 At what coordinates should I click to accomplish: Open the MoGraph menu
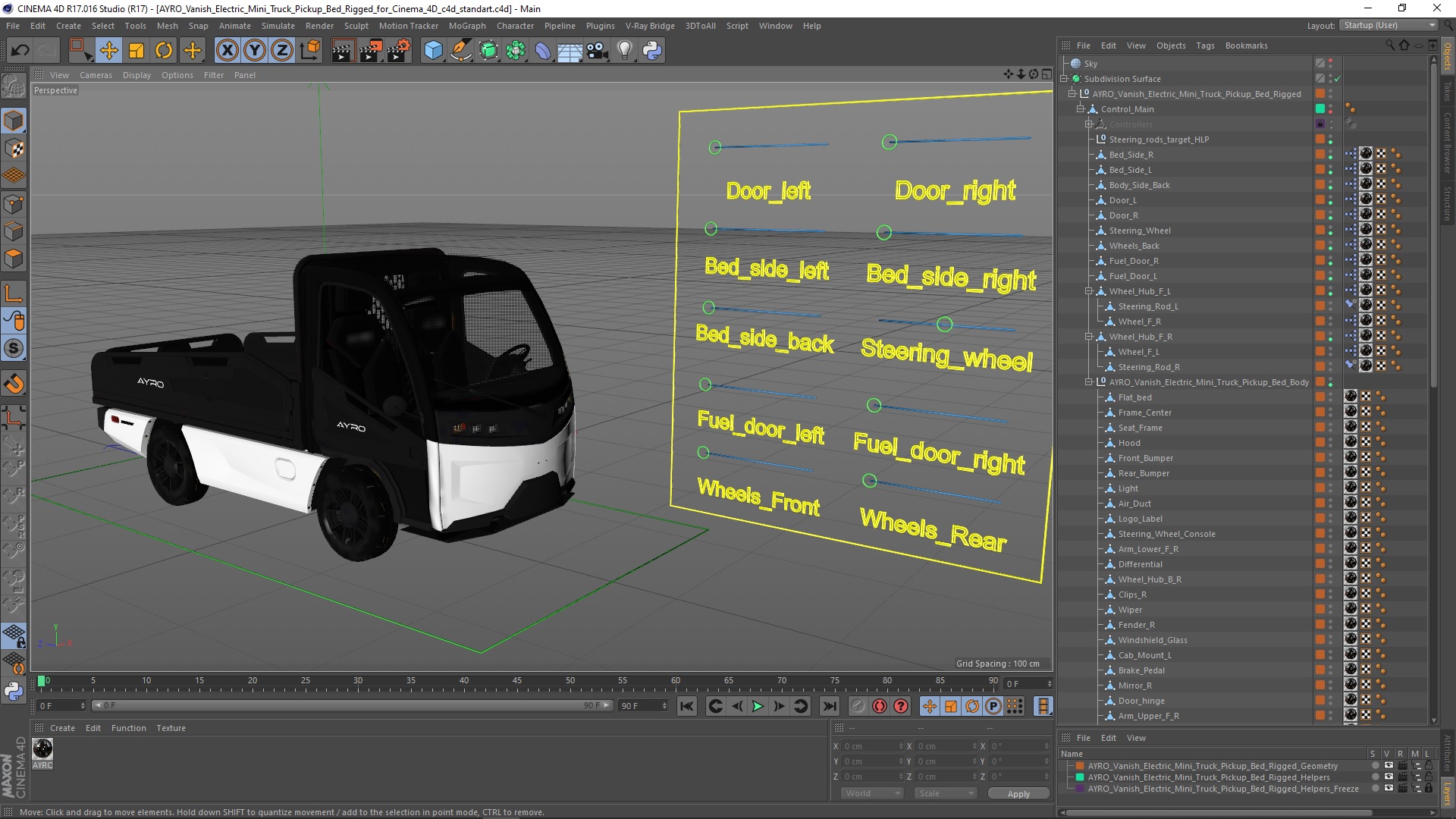pyautogui.click(x=467, y=26)
